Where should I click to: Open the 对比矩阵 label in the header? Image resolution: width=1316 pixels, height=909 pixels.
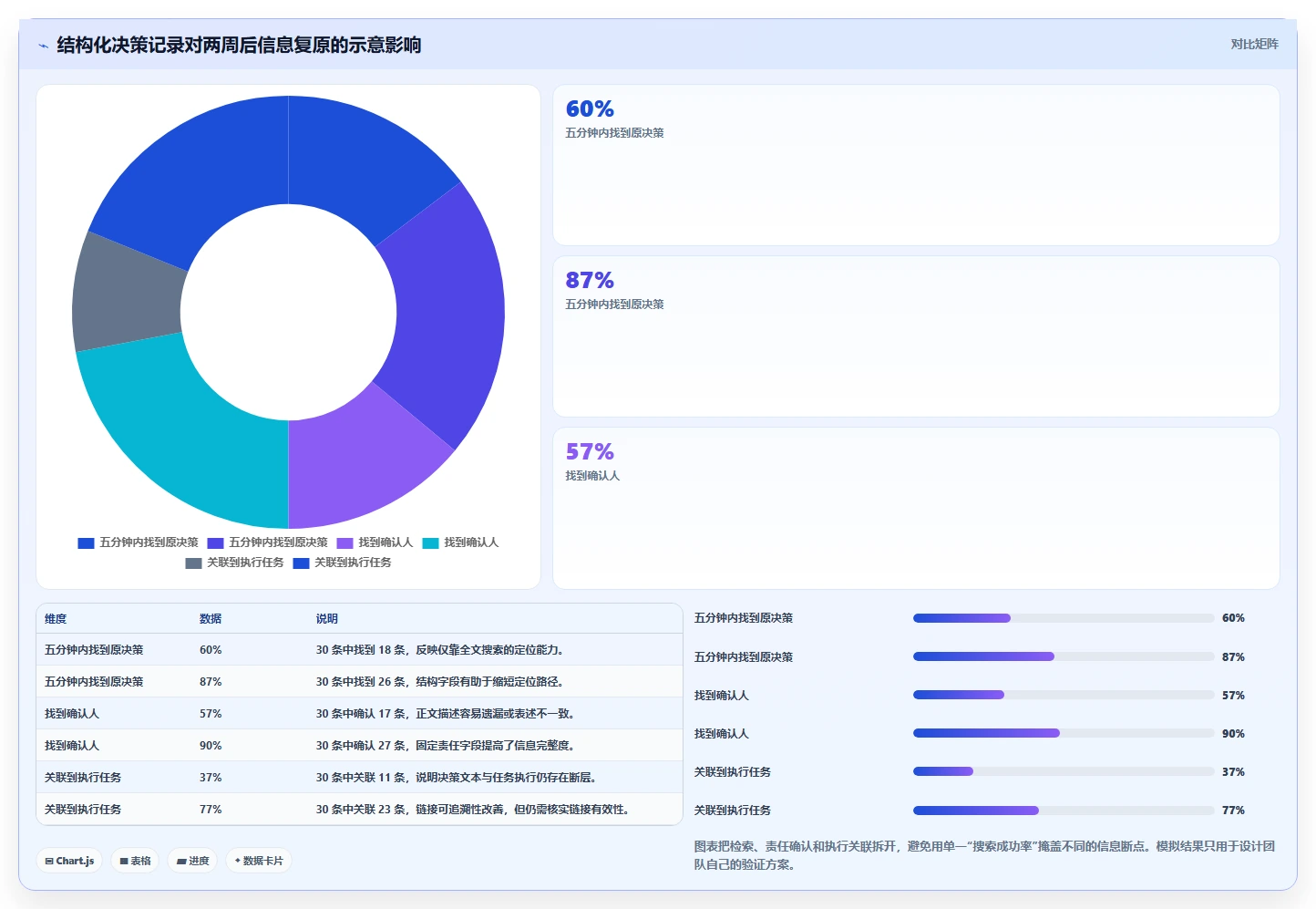tap(1254, 44)
